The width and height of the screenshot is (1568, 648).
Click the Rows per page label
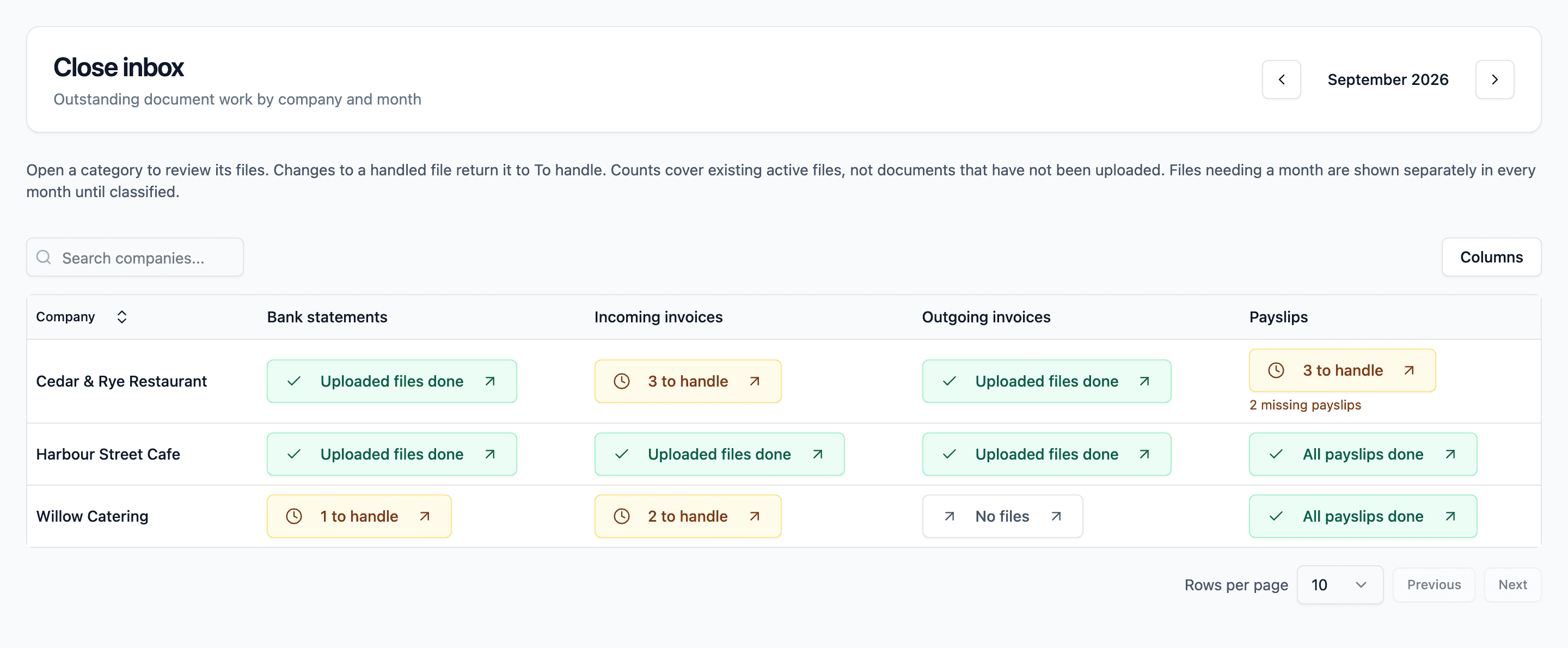(x=1236, y=585)
